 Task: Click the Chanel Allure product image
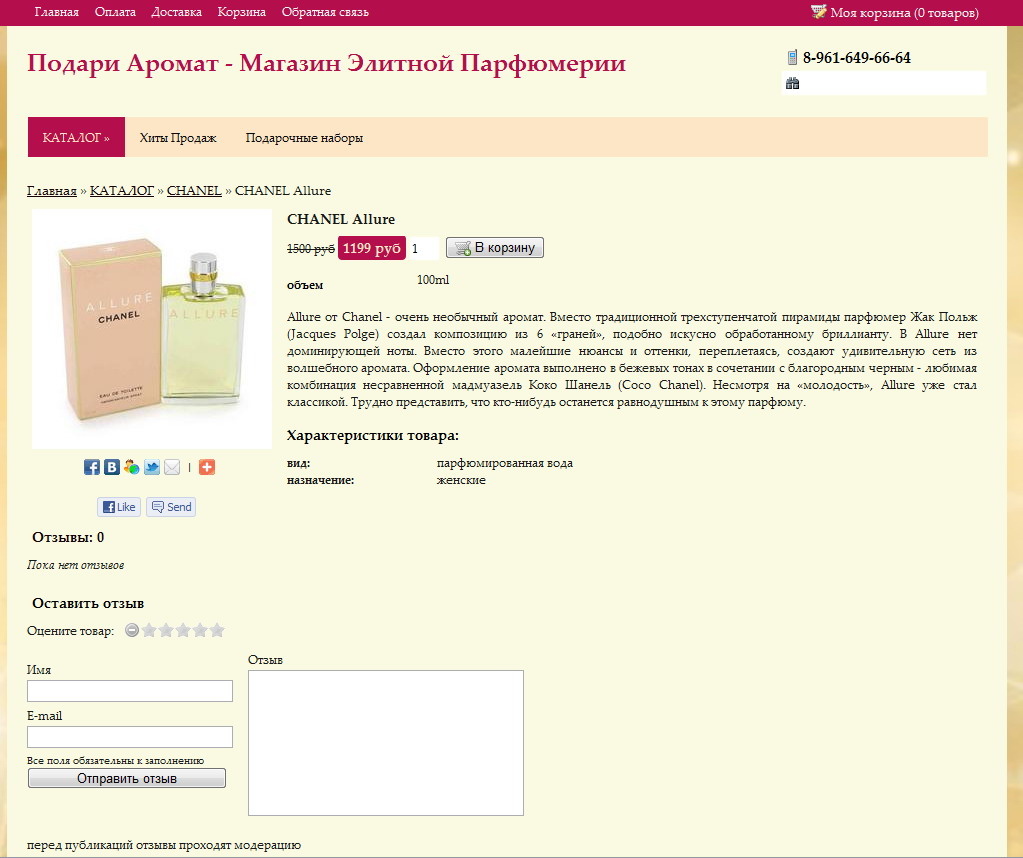click(x=152, y=329)
